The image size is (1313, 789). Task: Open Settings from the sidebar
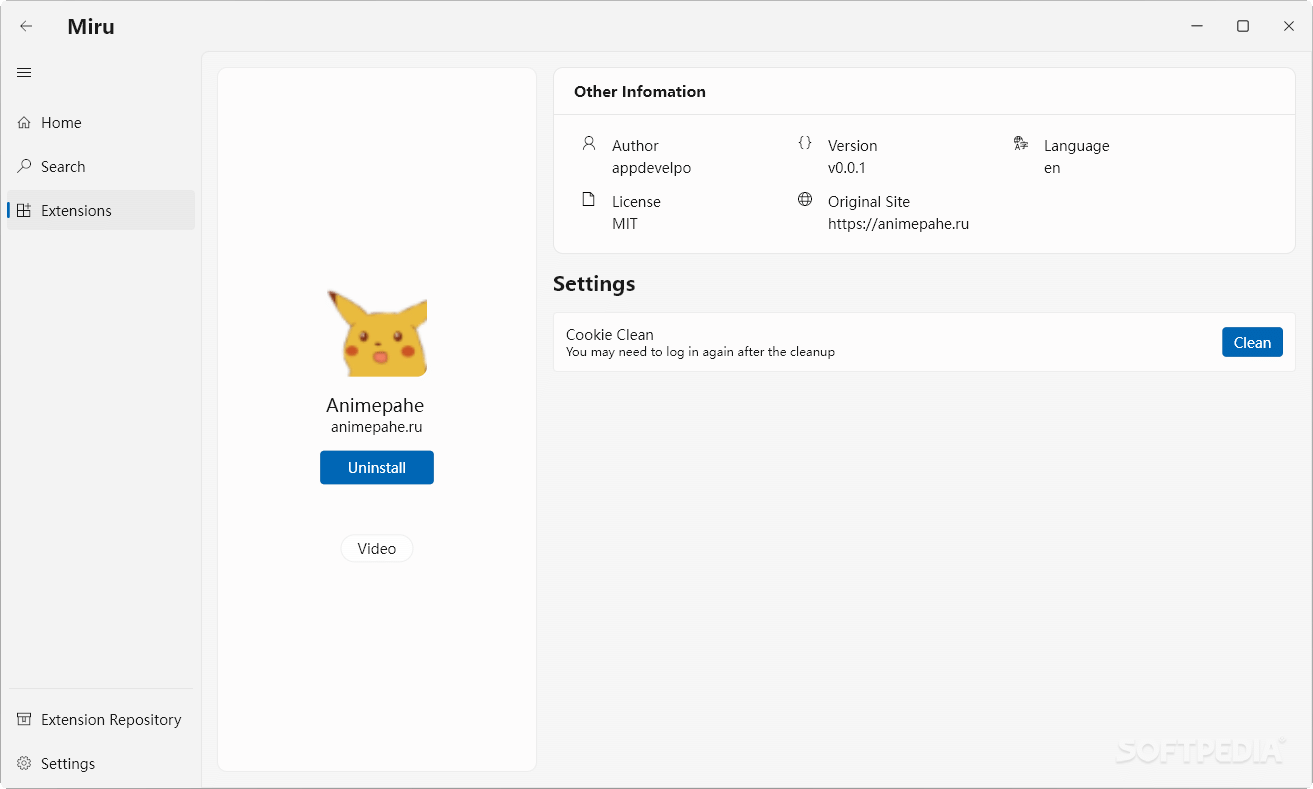(101, 763)
